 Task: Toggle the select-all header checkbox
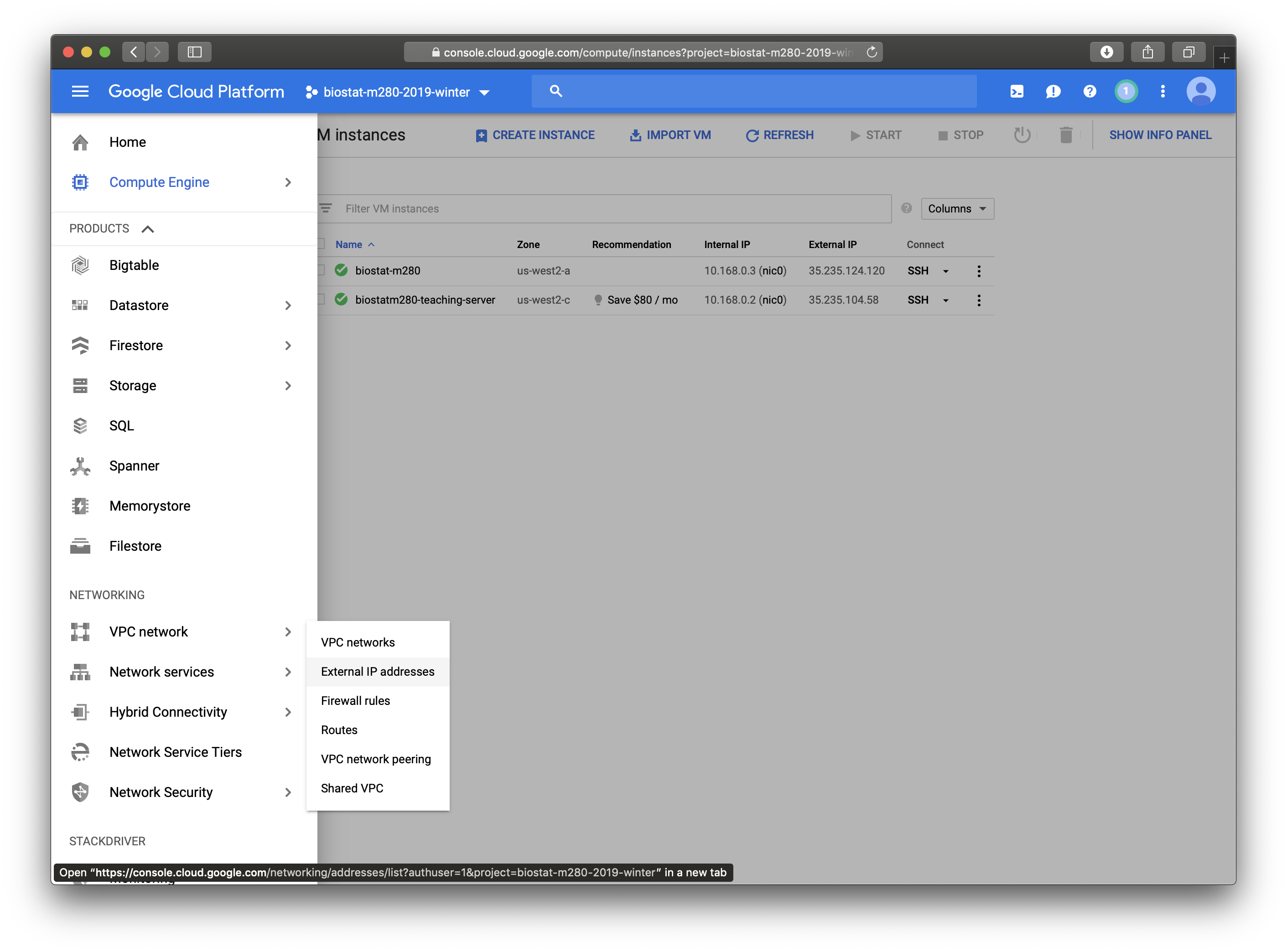tap(321, 244)
